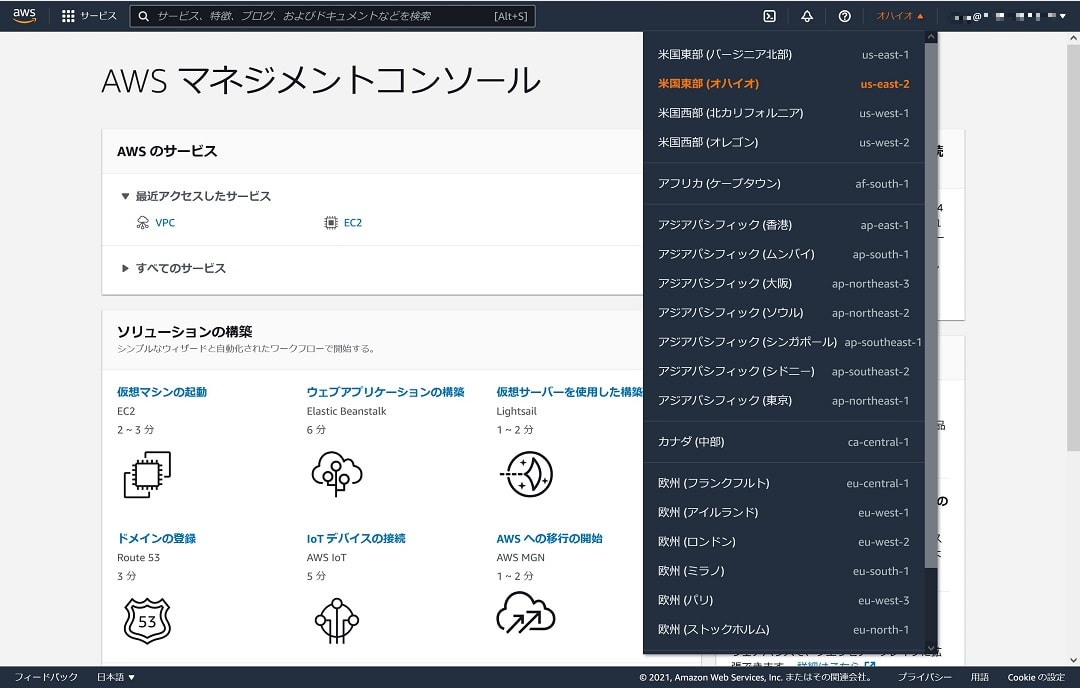Click the EC2 virtual machine launch icon
This screenshot has width=1080, height=688.
(147, 475)
